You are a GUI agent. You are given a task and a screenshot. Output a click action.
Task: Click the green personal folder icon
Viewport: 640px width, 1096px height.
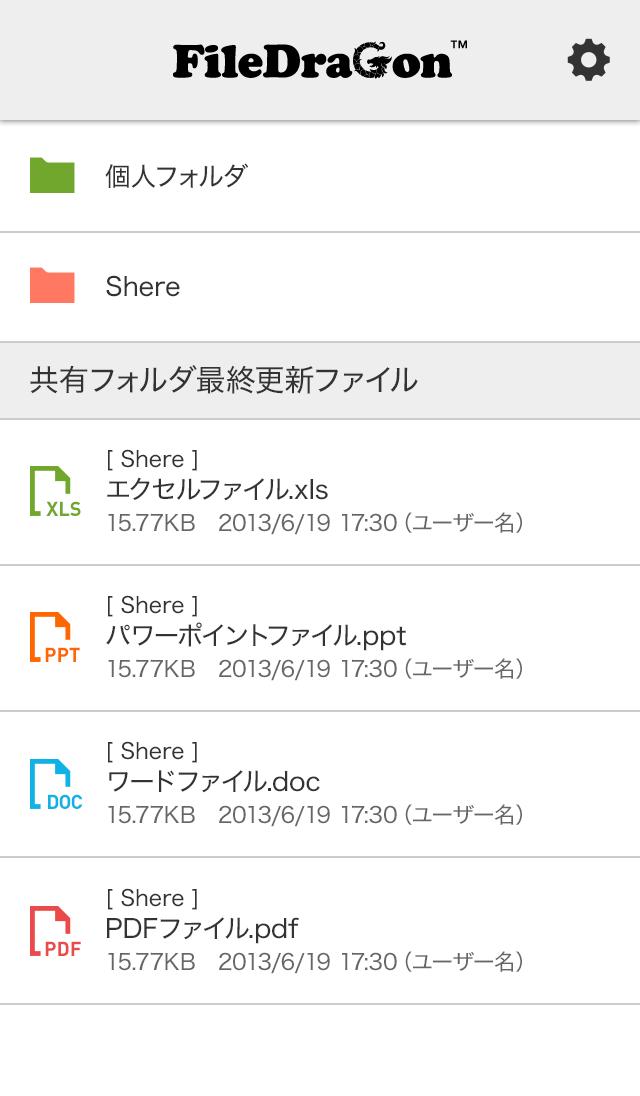point(52,176)
